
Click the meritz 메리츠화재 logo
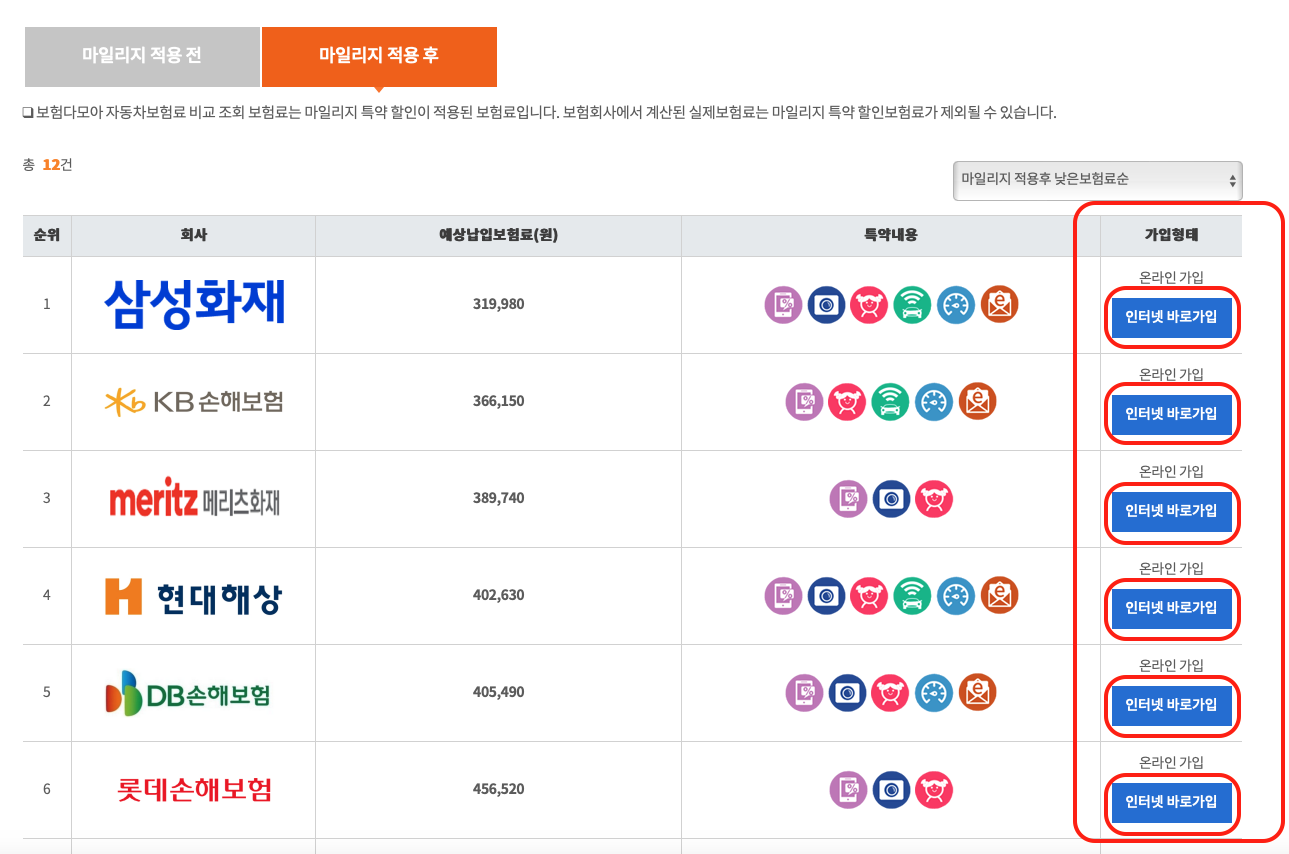pyautogui.click(x=194, y=499)
